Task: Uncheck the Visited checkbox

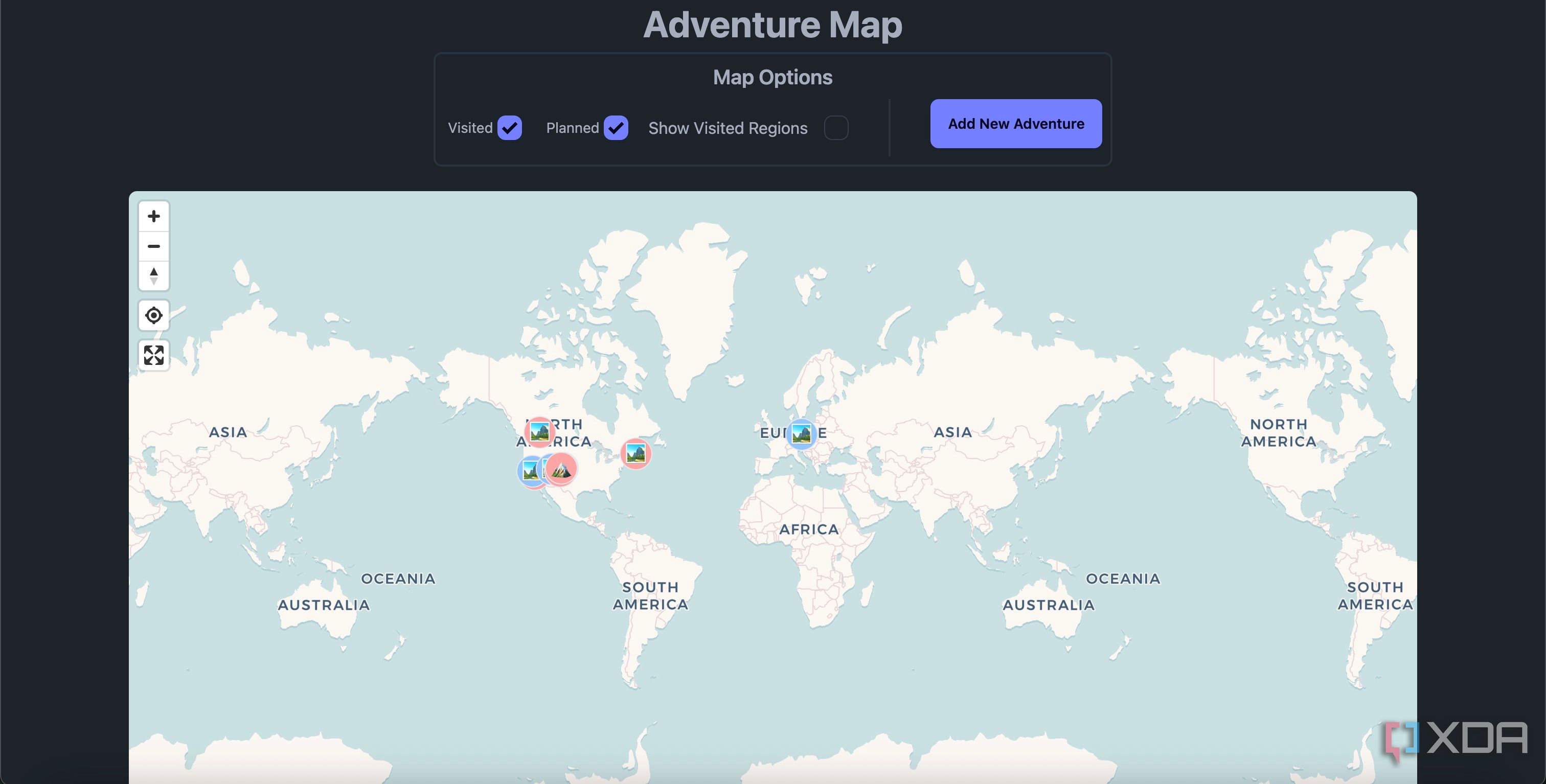Action: click(510, 128)
